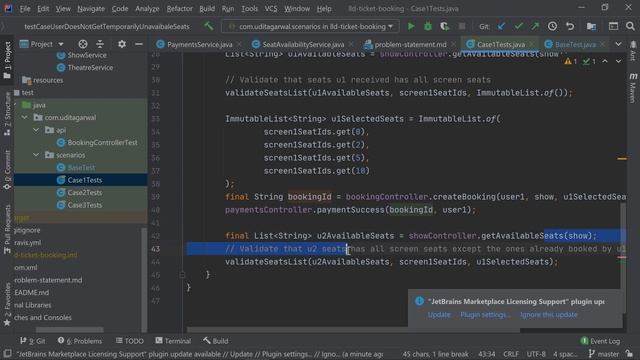The height and width of the screenshot is (360, 640).
Task: Open the run configuration dropdown
Action: pyautogui.click(x=310, y=27)
